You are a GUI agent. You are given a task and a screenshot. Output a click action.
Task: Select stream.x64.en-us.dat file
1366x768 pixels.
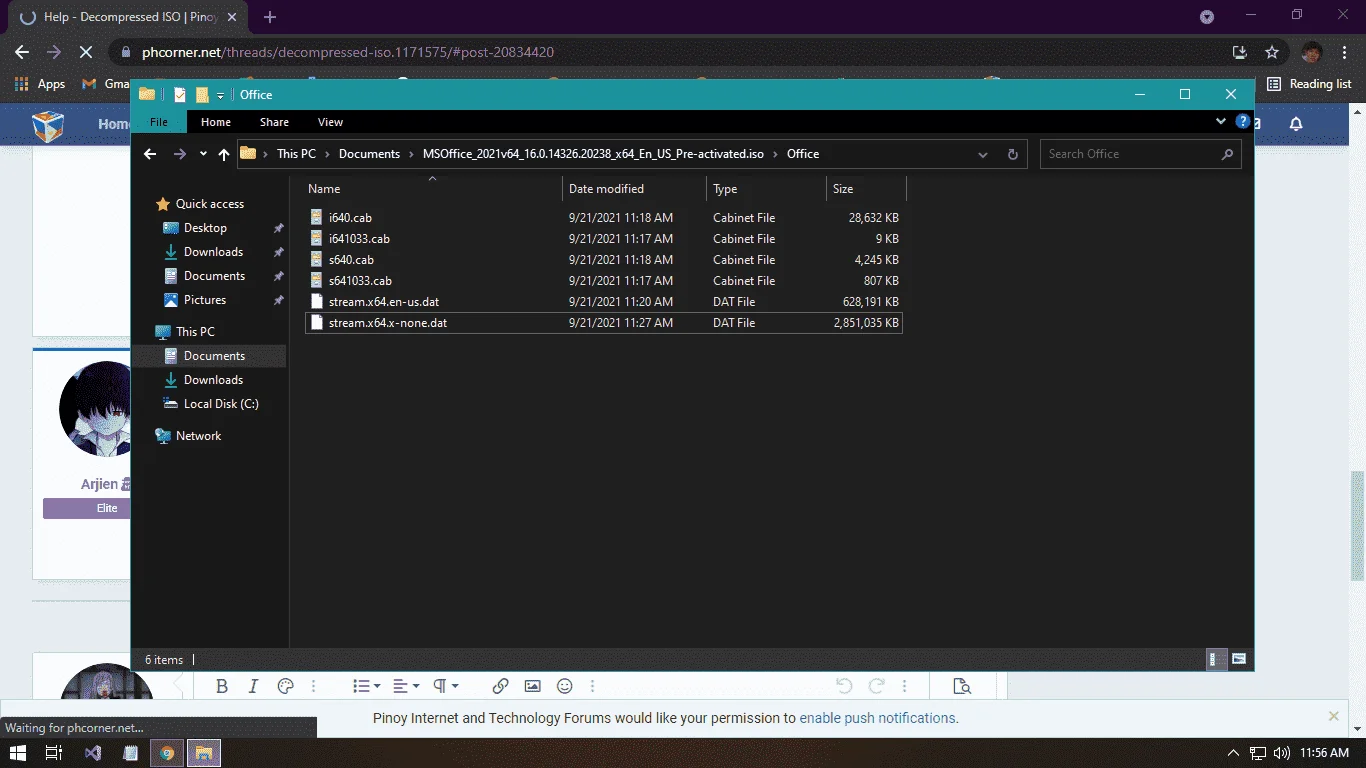[603, 302]
